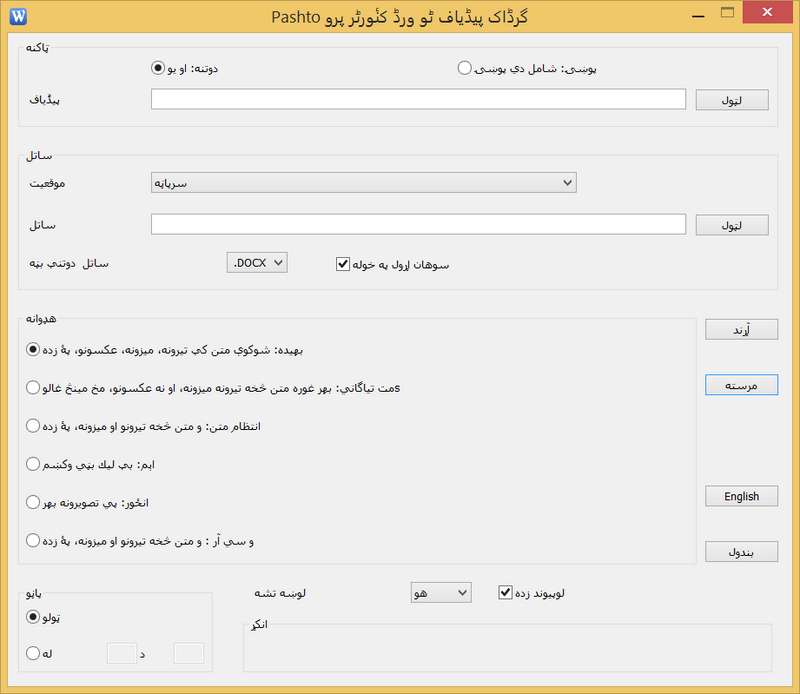This screenshot has width=800, height=694.
Task: Open the .DOCX output format dropdown
Action: click(258, 263)
